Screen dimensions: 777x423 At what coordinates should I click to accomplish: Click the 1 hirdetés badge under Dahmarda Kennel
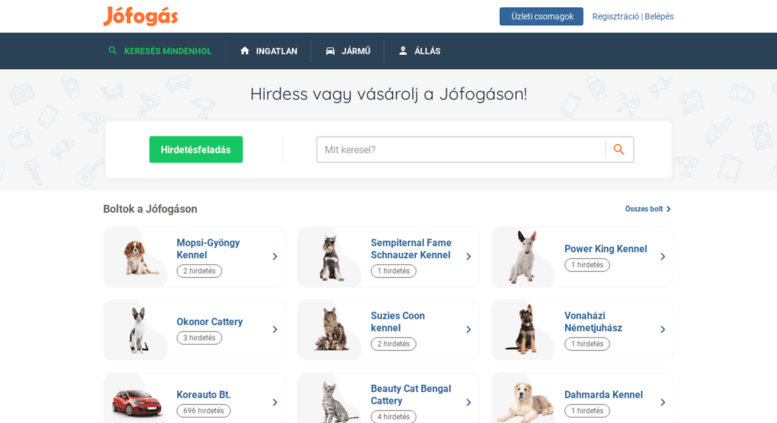[587, 411]
